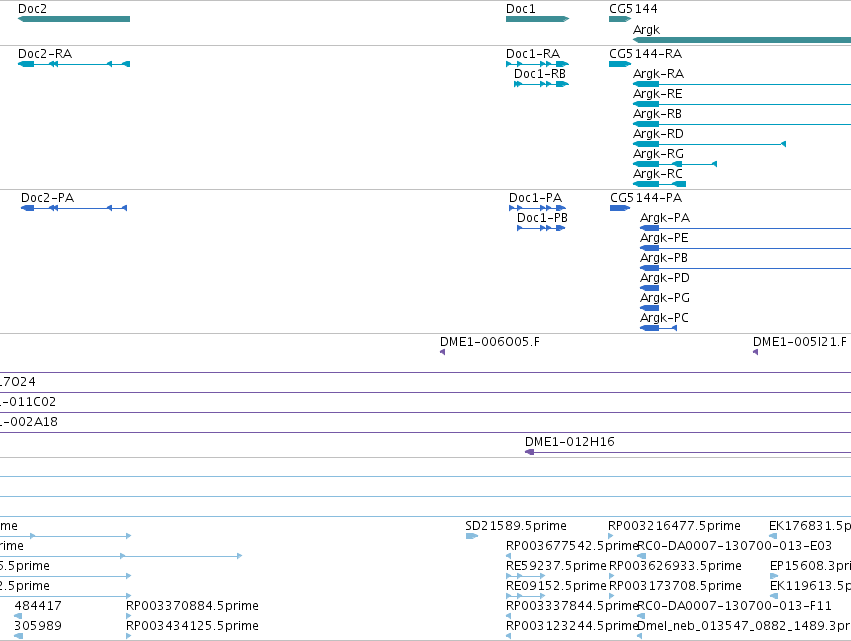The image size is (851, 641).
Task: Select protein Argk-PB
Action: click(745, 268)
